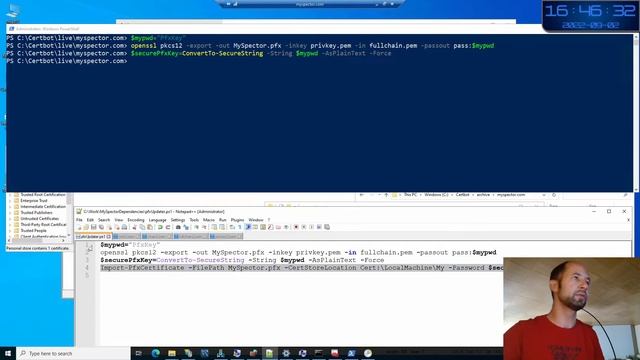Expand the Trusted Root Certification node
Image resolution: width=640 pixels, height=360 pixels.
point(10,195)
